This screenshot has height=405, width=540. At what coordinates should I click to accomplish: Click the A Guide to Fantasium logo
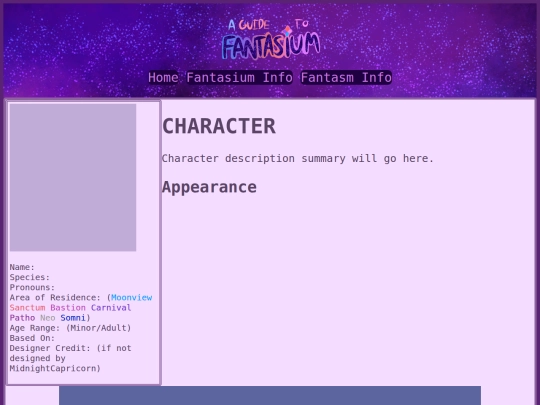[x=271, y=39]
